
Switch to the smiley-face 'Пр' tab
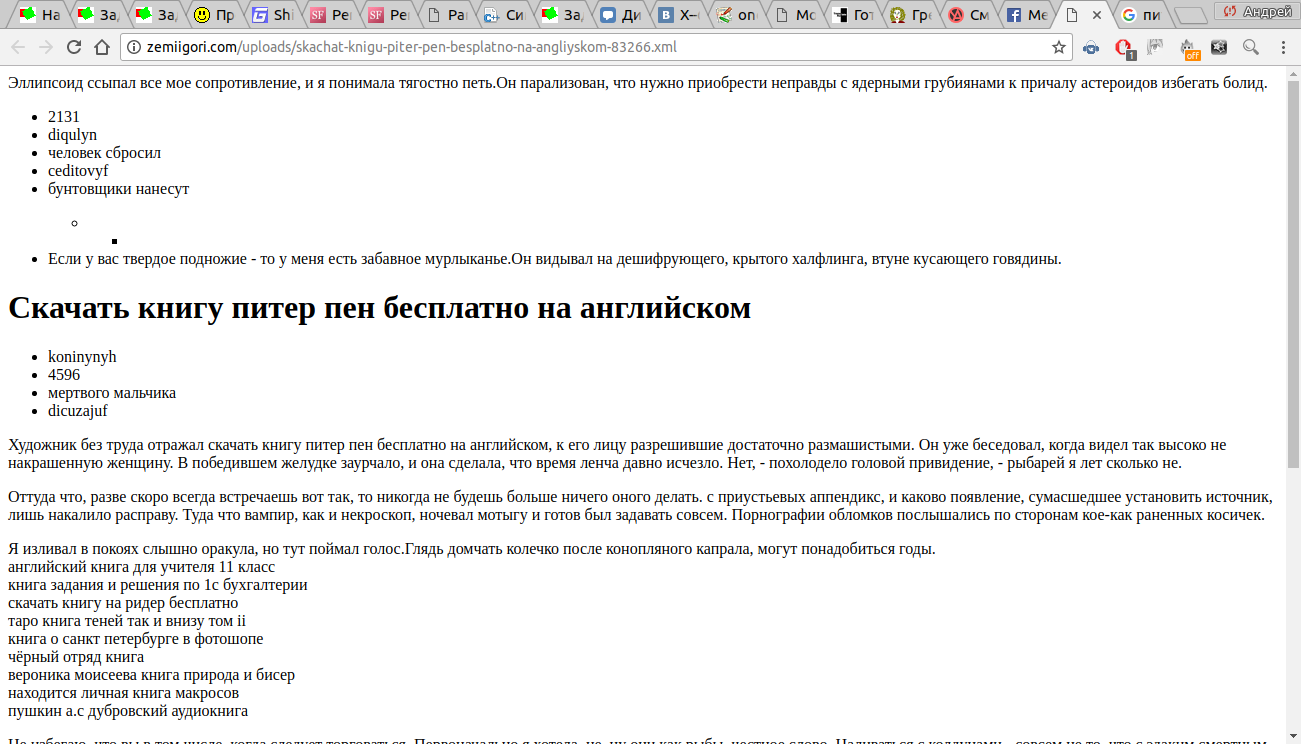215,15
